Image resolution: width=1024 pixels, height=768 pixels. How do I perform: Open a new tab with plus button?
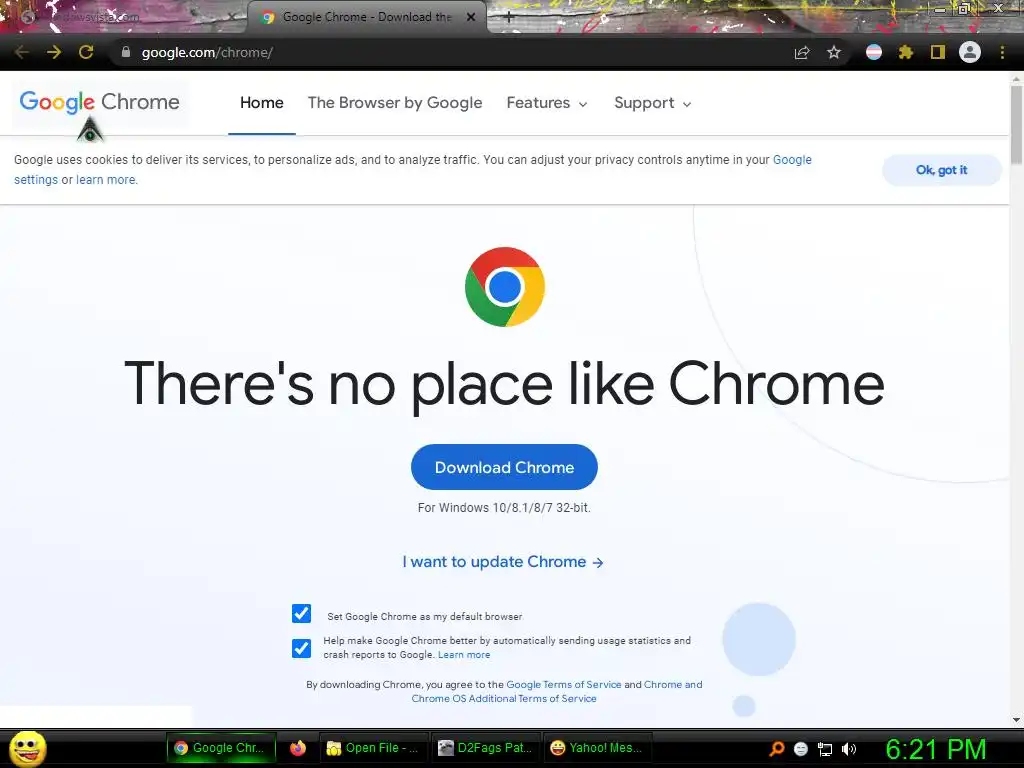click(509, 18)
